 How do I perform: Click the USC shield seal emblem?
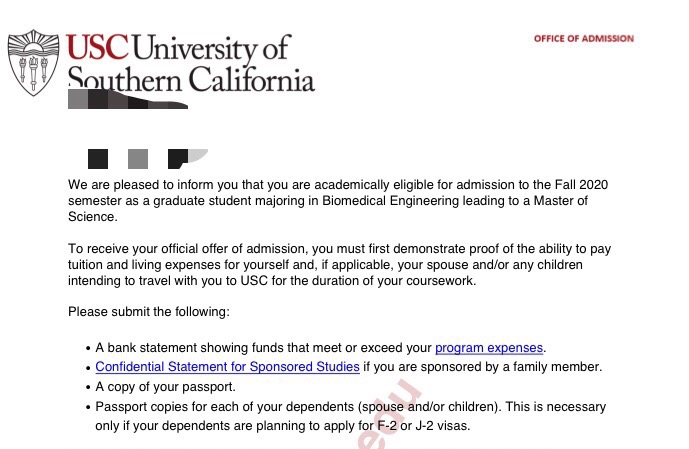34,62
